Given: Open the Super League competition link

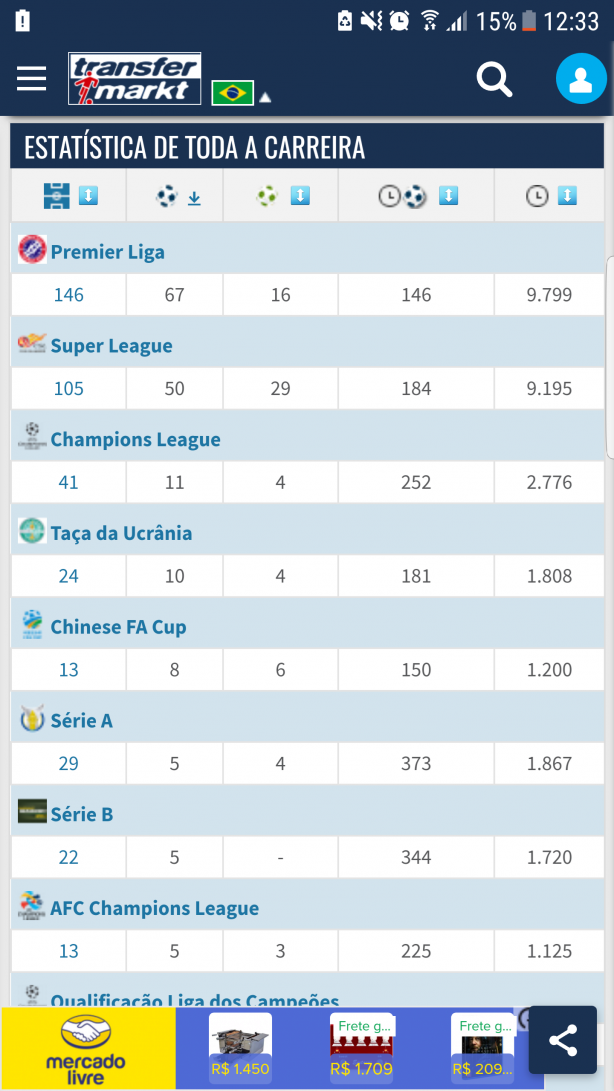Looking at the screenshot, I should [111, 346].
